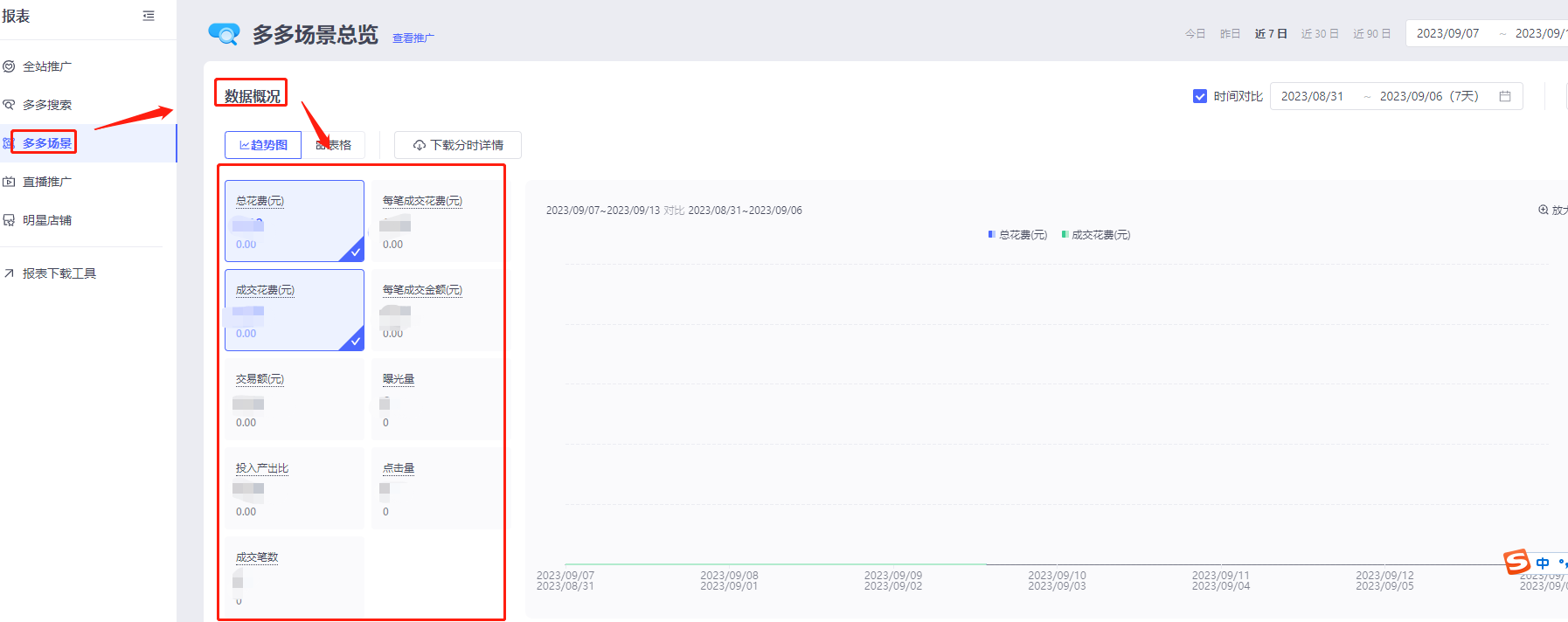Select the 近90日 time range
Image resolution: width=1568 pixels, height=622 pixels.
1372,34
